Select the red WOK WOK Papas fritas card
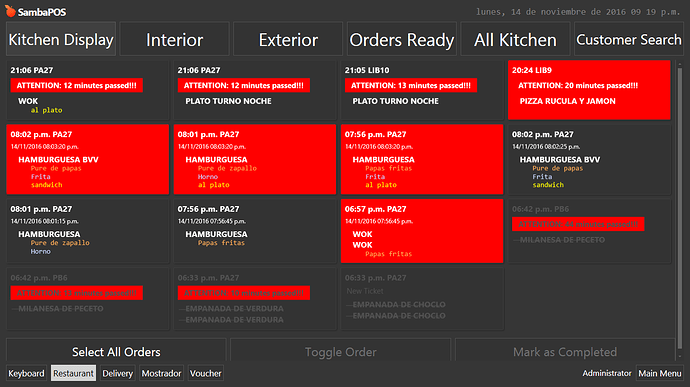This screenshot has height=387, width=690. [422, 231]
